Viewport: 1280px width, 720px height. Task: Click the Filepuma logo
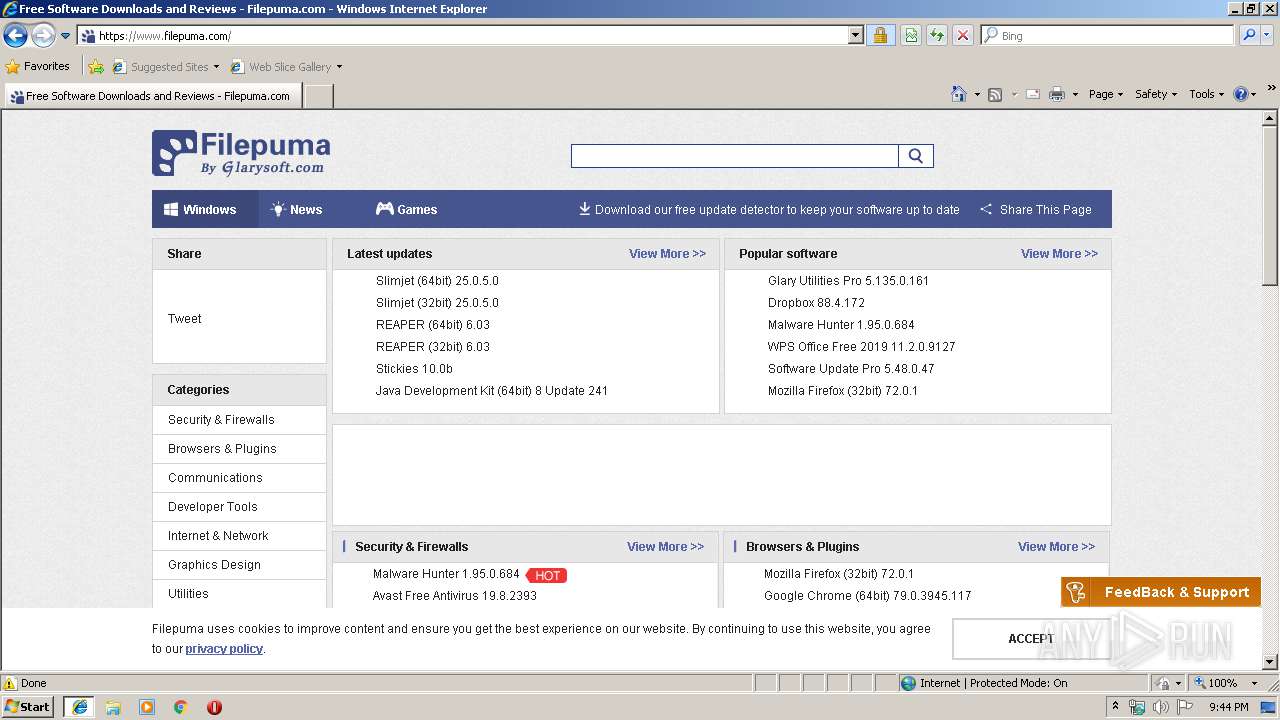click(x=241, y=153)
